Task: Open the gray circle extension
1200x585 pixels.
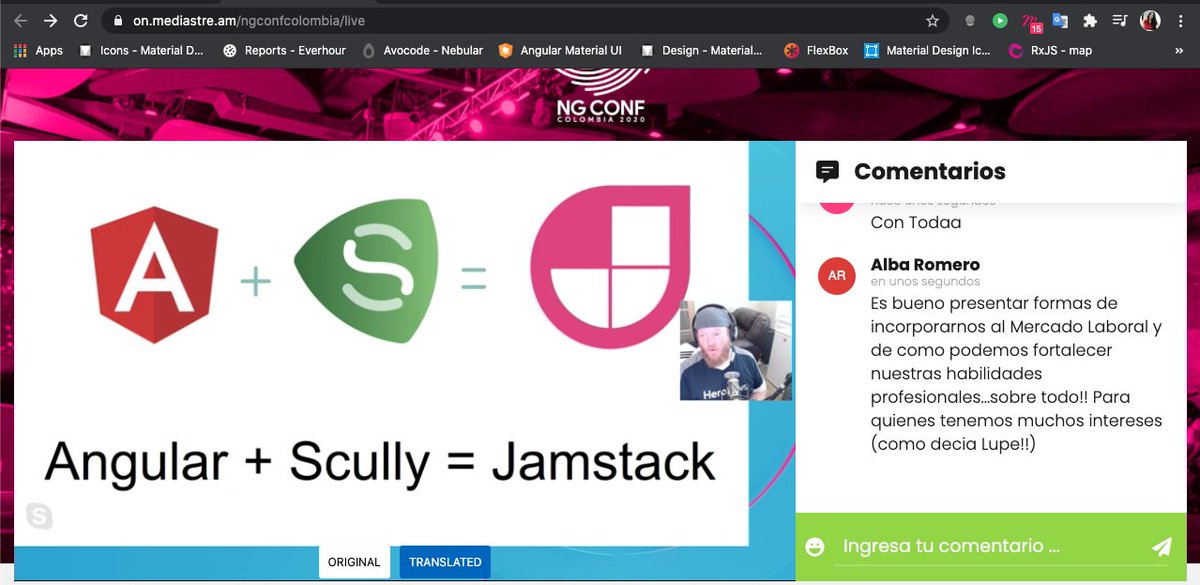Action: tap(969, 20)
